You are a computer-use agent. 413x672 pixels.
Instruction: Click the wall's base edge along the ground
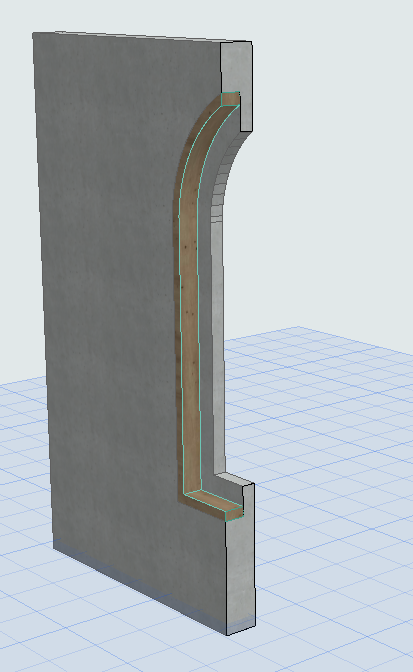coord(139,589)
